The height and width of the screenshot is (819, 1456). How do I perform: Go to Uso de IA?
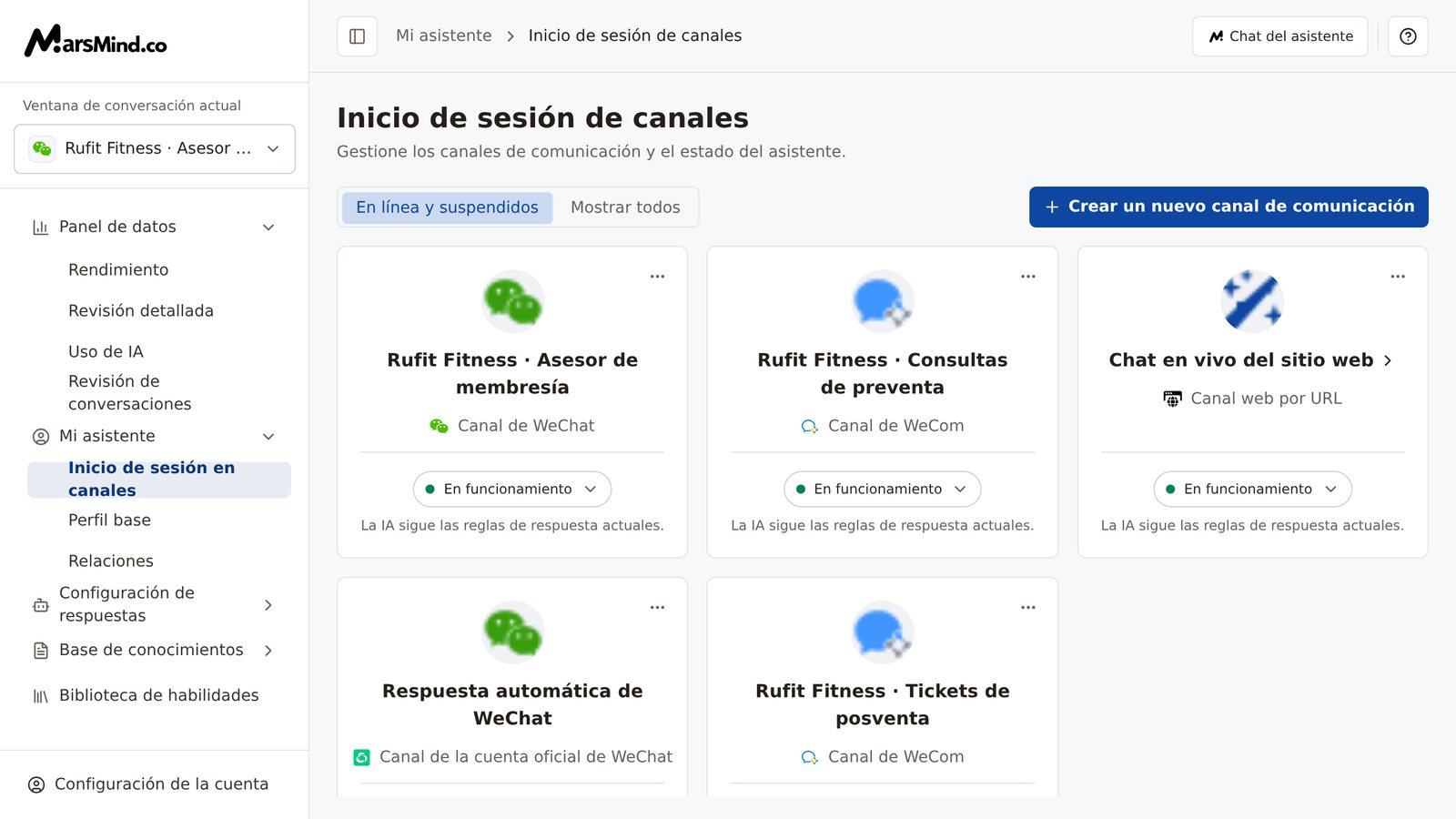[106, 352]
